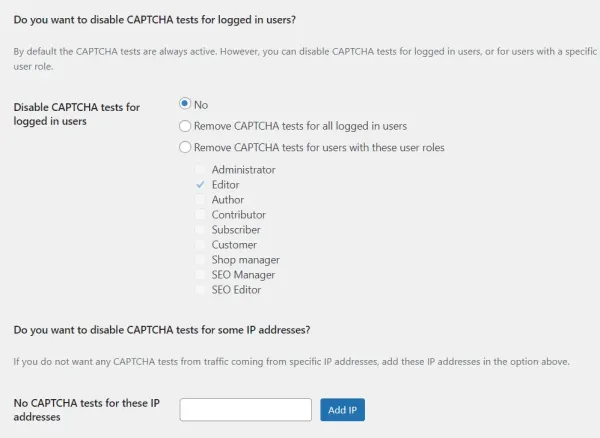
Task: Toggle the Customer role checkbox
Action: (x=202, y=245)
